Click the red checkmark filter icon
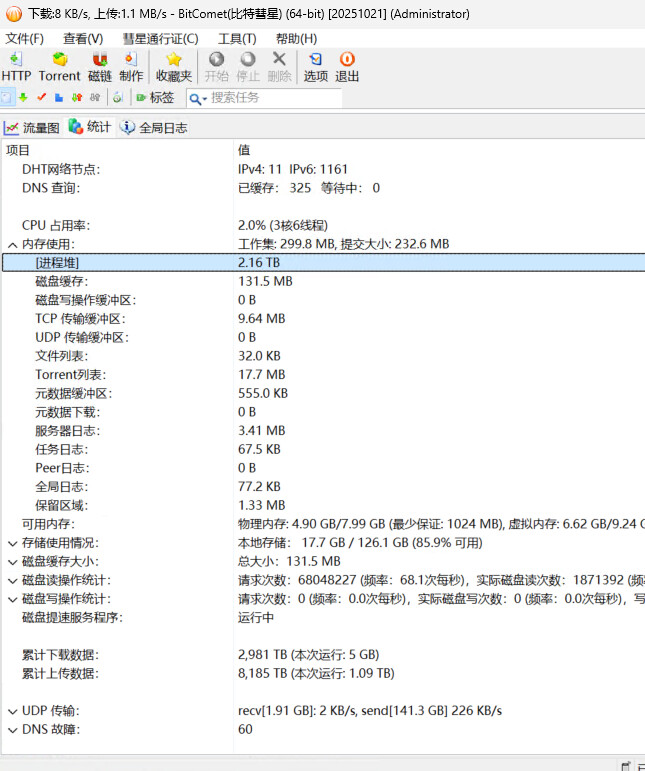Image resolution: width=645 pixels, height=771 pixels. (41, 98)
